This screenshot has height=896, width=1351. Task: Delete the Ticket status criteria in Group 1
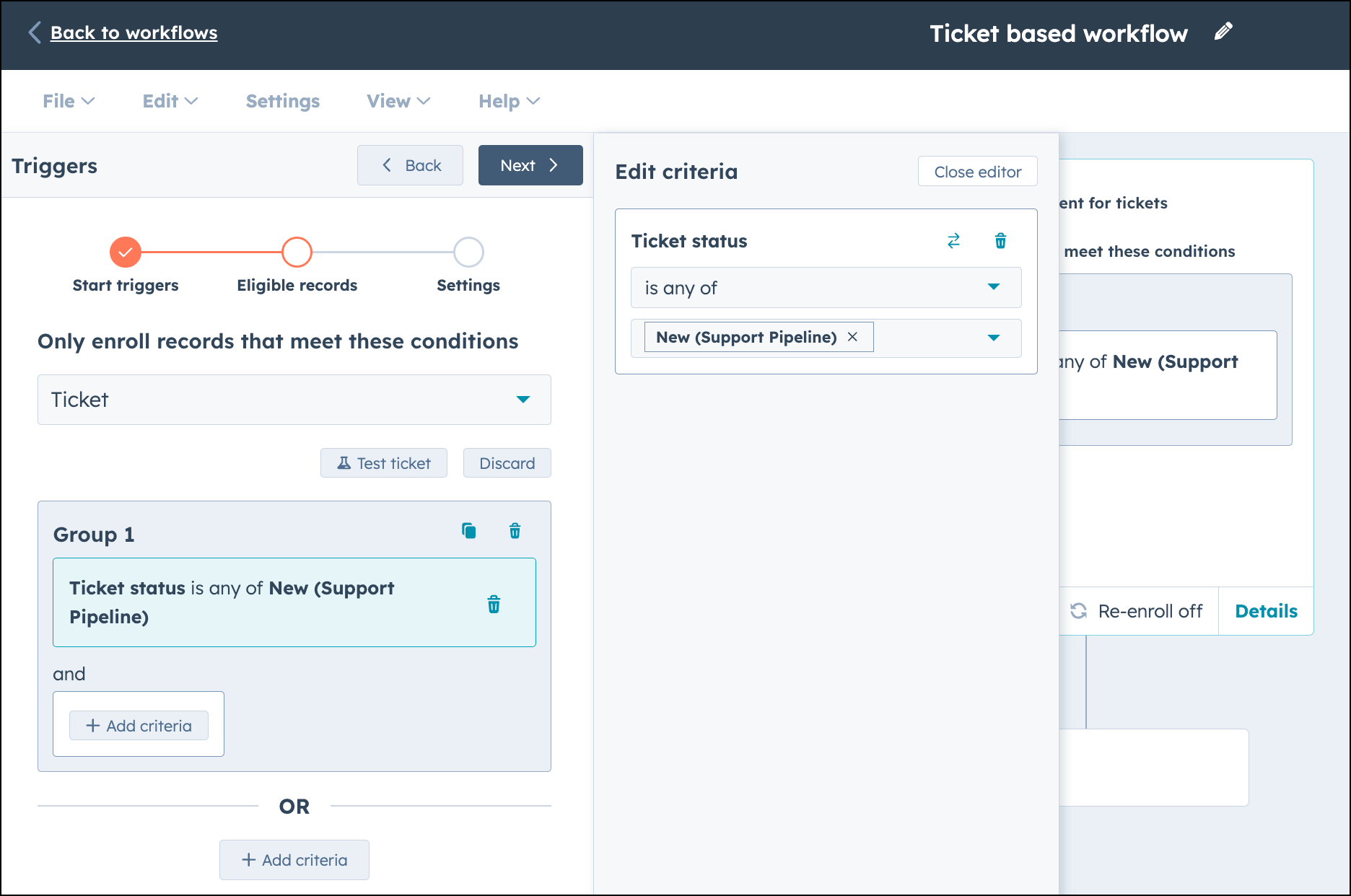[x=494, y=605]
